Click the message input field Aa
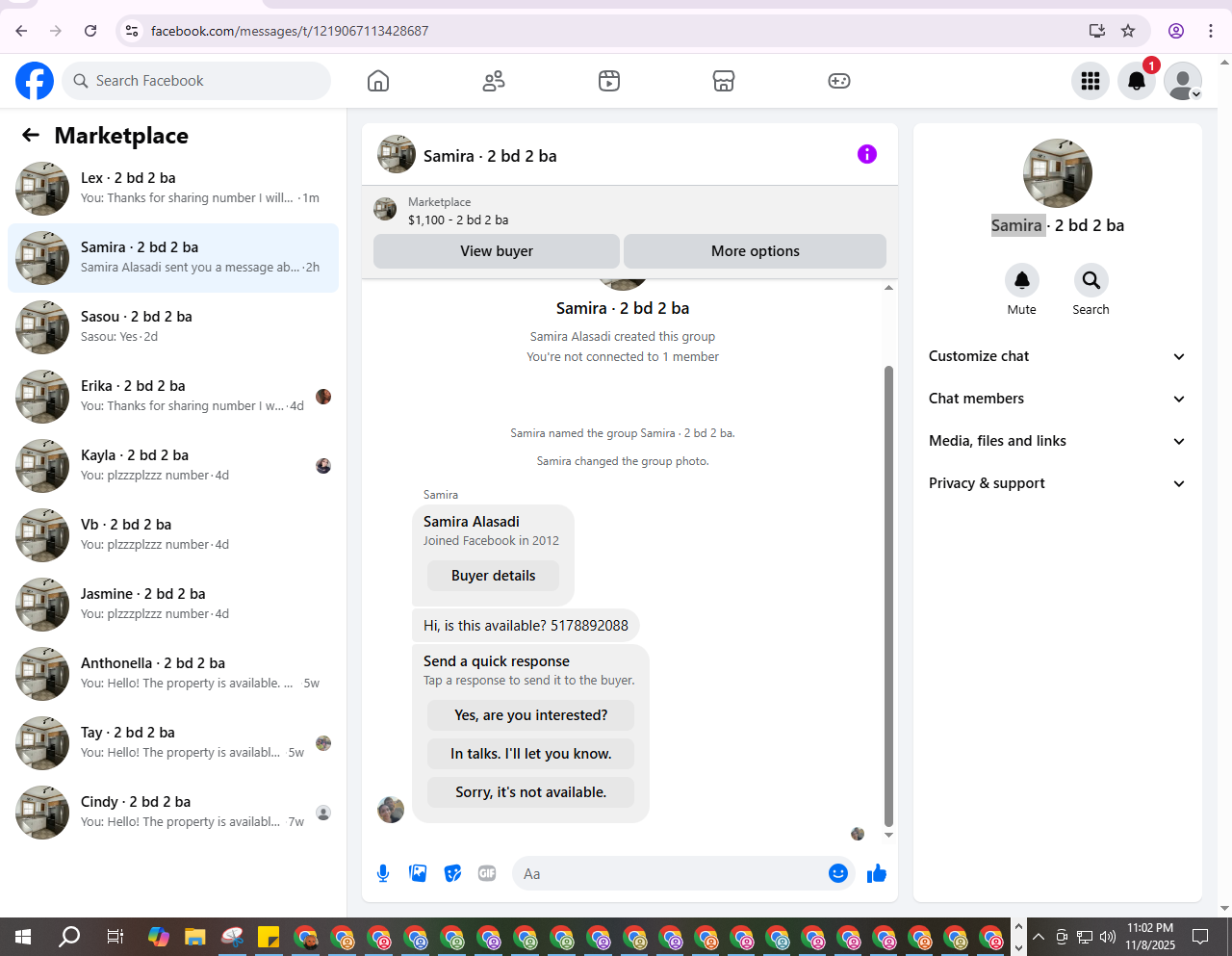The width and height of the screenshot is (1232, 956). pos(669,873)
